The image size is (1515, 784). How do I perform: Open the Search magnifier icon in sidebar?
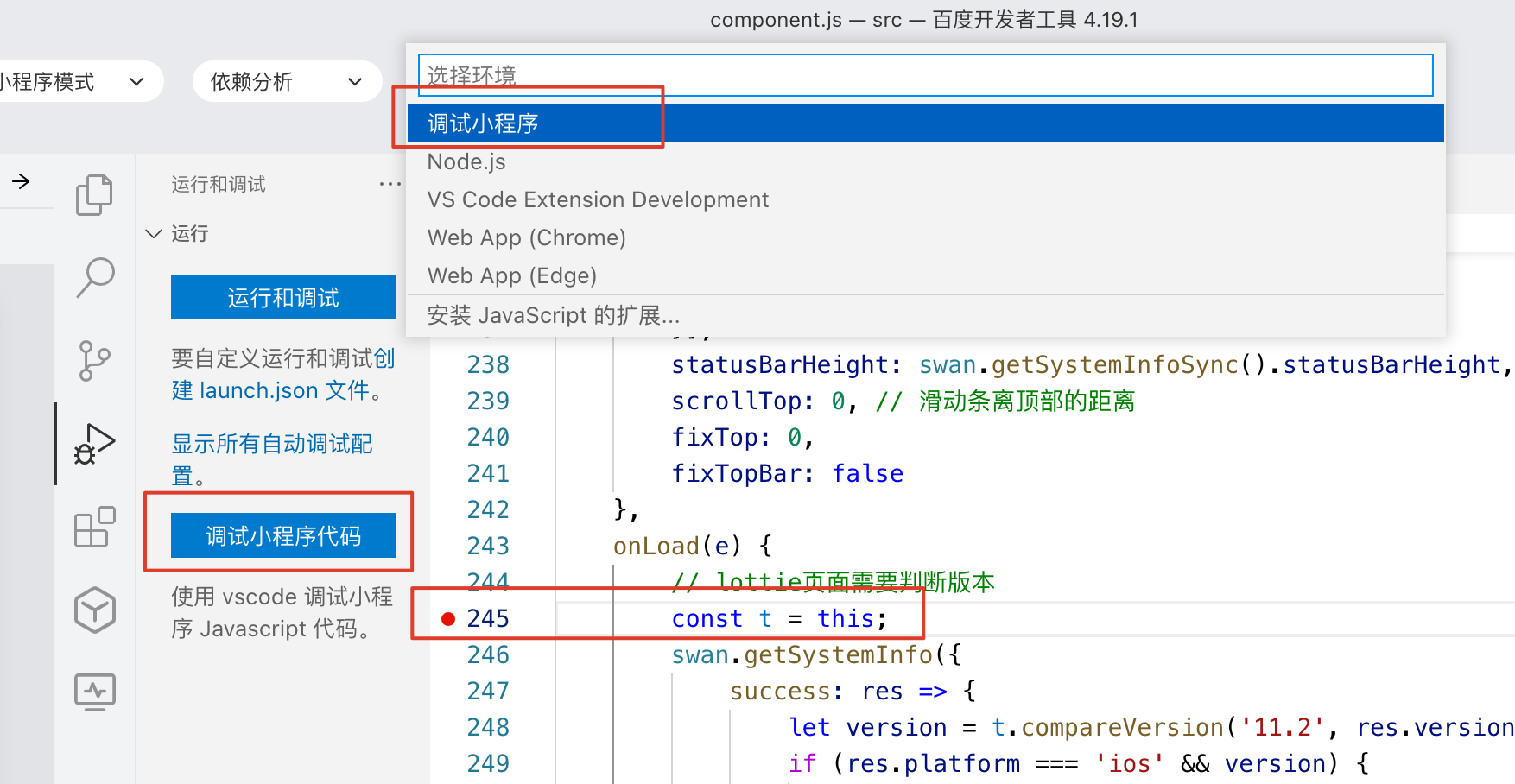point(95,277)
